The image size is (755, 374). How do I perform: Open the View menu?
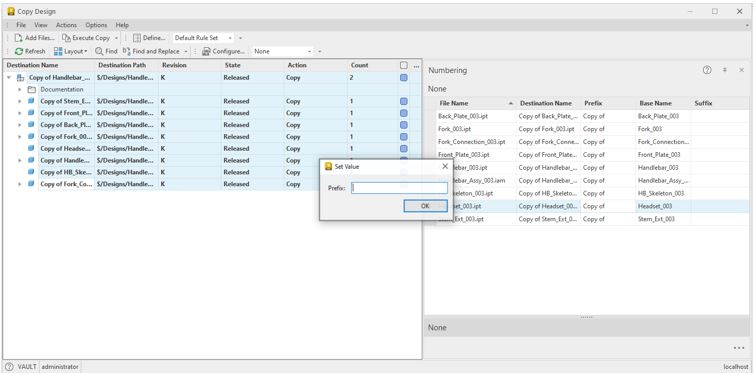41,25
